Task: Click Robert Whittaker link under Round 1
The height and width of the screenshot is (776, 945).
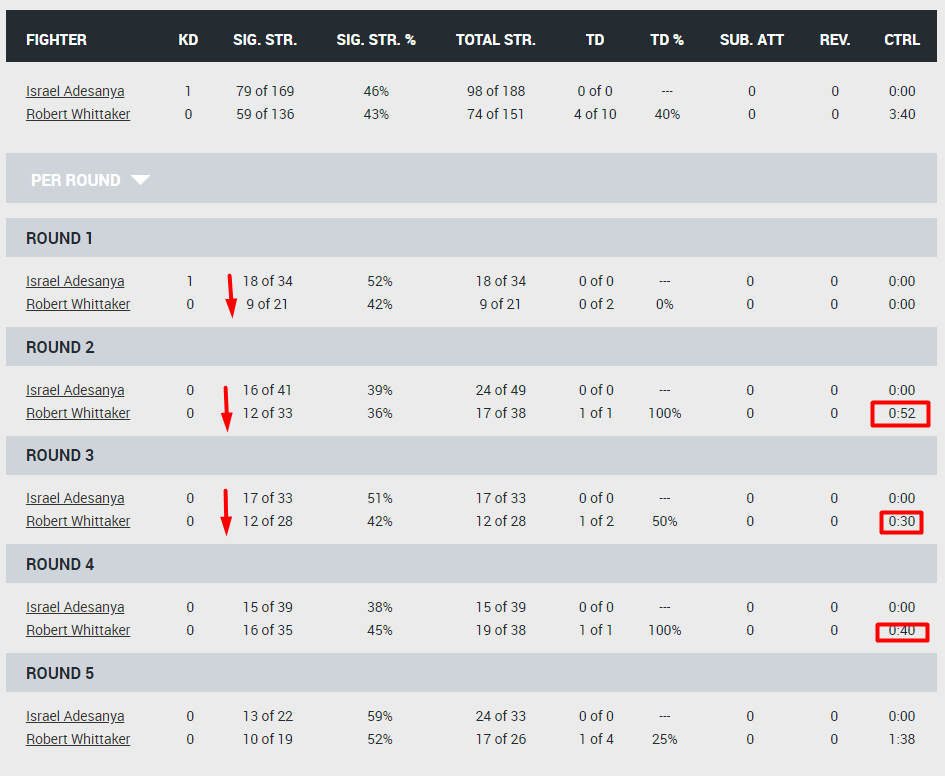Action: [78, 304]
